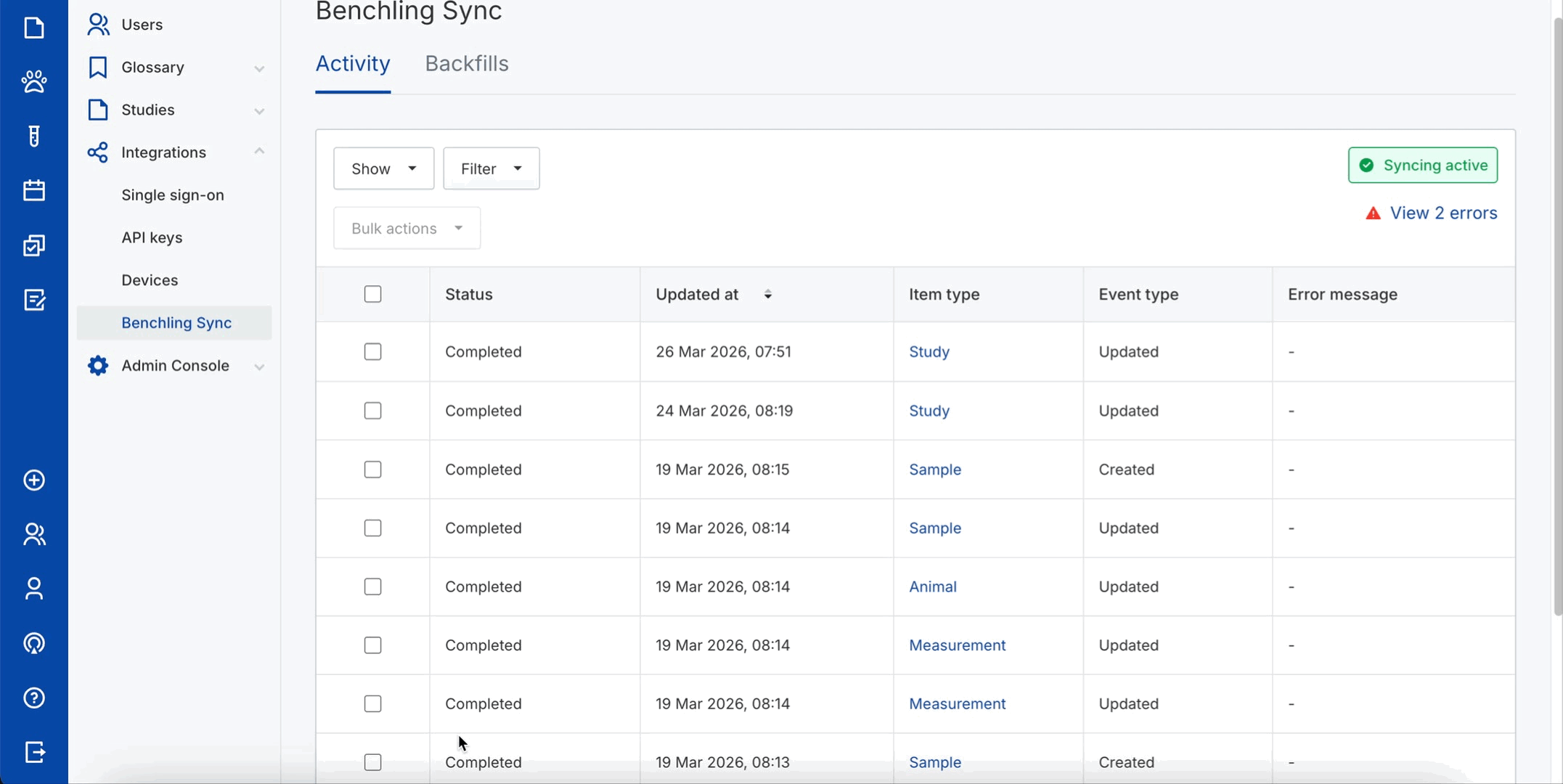The width and height of the screenshot is (1563, 784).
Task: Click the headset support icon
Action: coord(34,643)
